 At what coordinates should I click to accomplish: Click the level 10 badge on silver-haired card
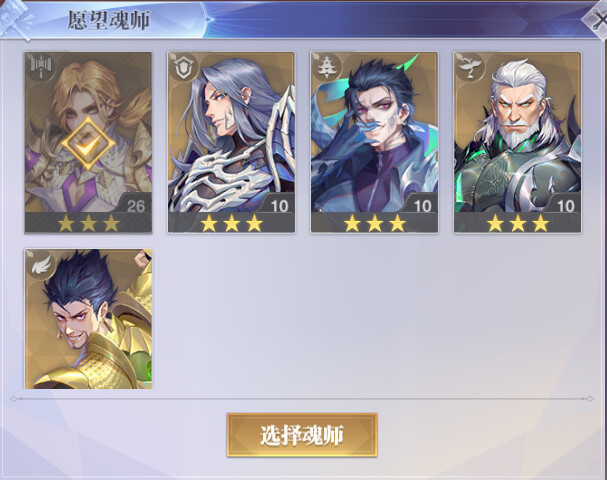pyautogui.click(x=278, y=206)
